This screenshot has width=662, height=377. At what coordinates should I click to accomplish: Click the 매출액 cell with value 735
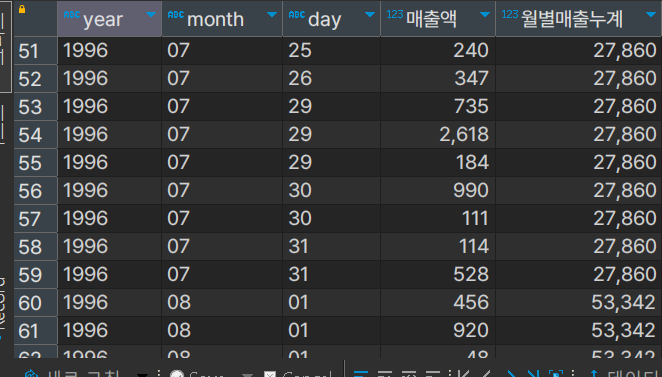coord(438,106)
